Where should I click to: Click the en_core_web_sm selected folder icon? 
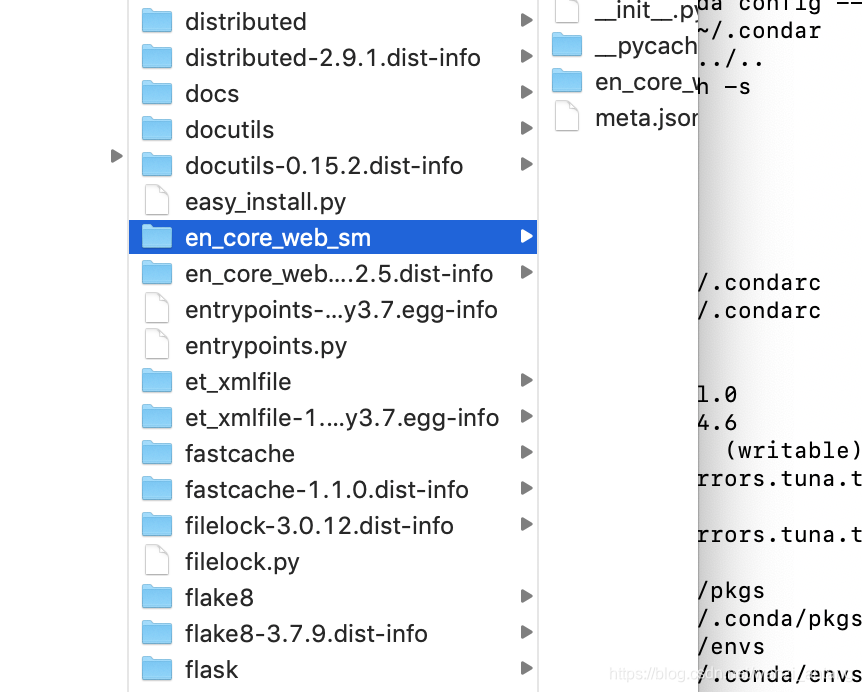[157, 237]
